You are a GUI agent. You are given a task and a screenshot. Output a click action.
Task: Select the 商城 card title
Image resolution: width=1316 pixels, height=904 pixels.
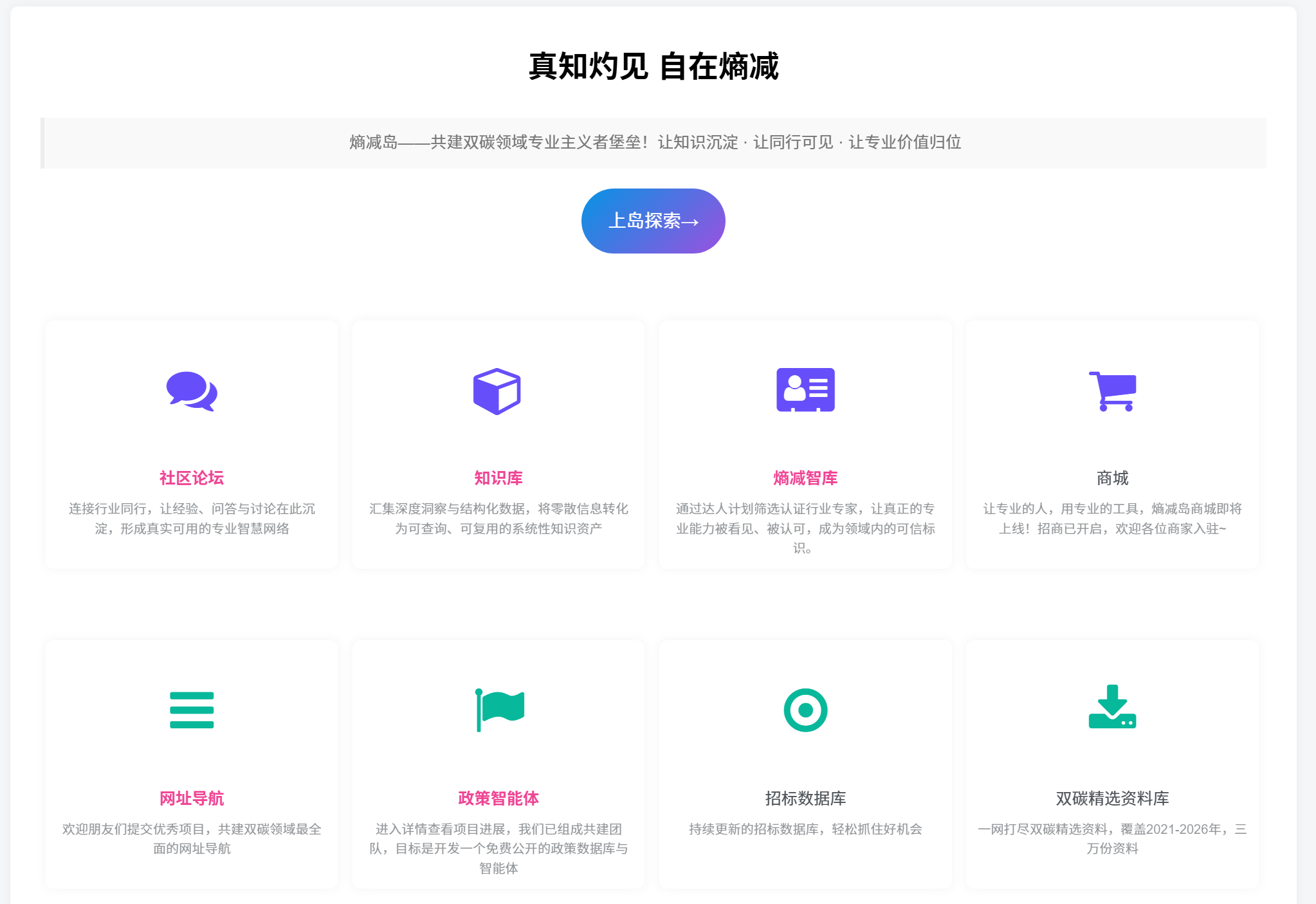click(1112, 478)
